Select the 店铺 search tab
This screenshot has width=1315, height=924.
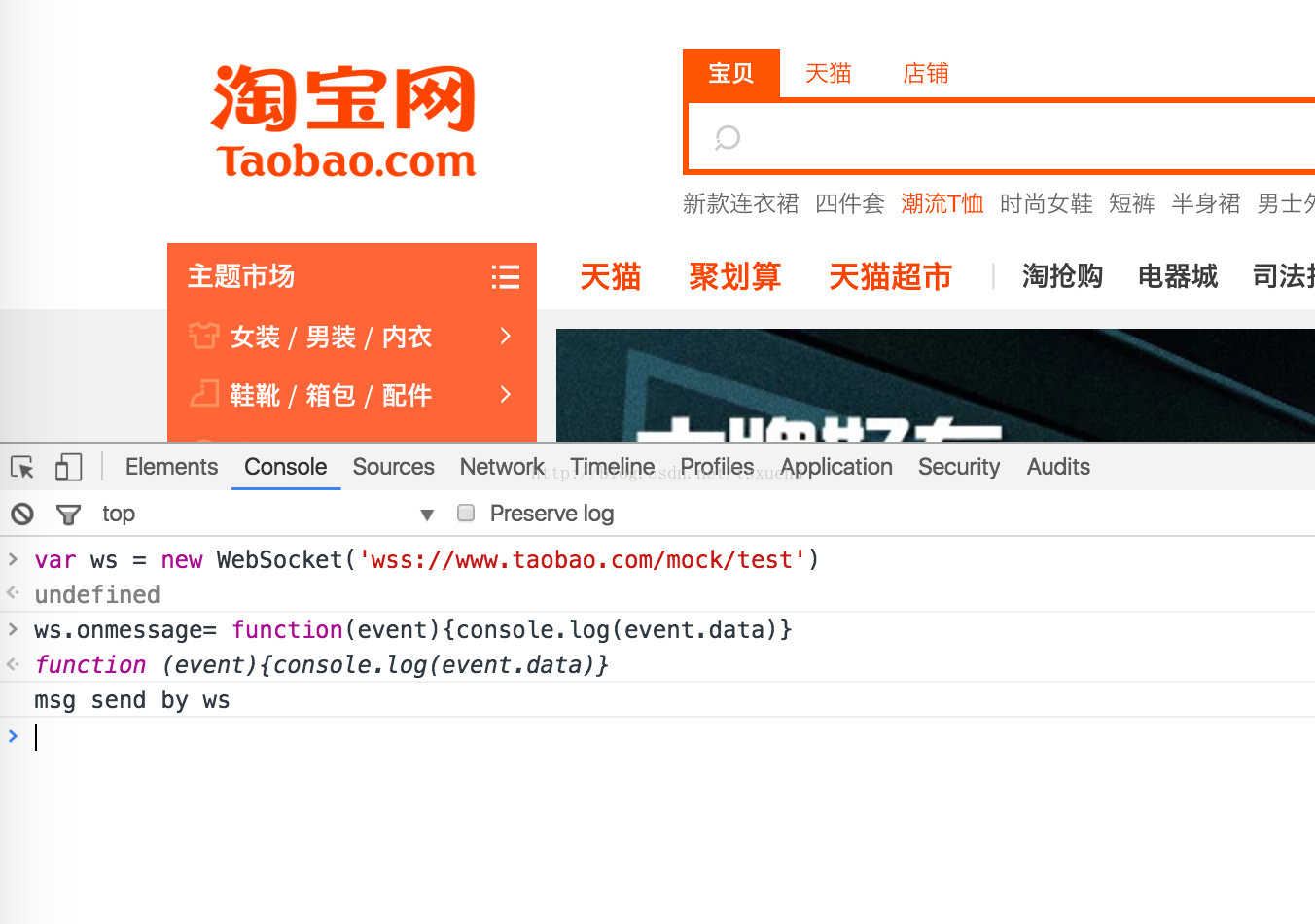[x=926, y=73]
